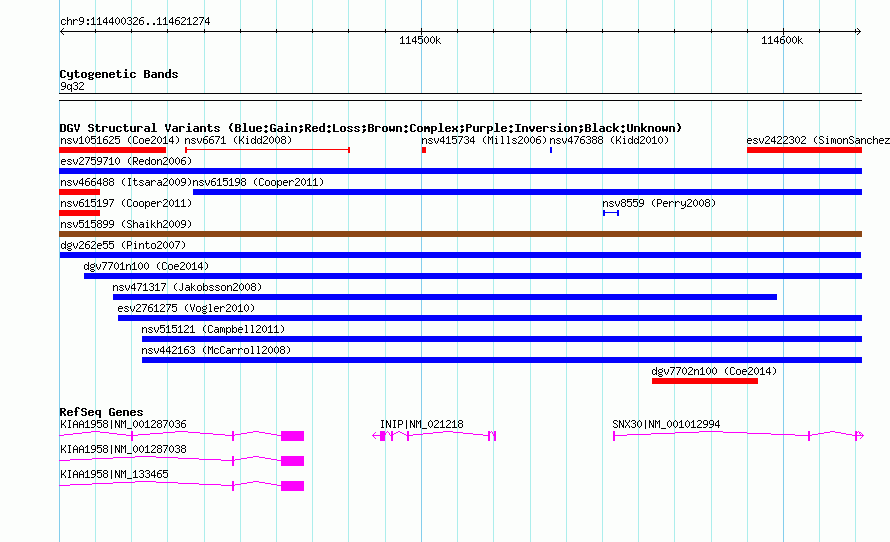Select the nsv466488 (Itsara2009) label
The width and height of the screenshot is (890, 542).
coord(126,182)
